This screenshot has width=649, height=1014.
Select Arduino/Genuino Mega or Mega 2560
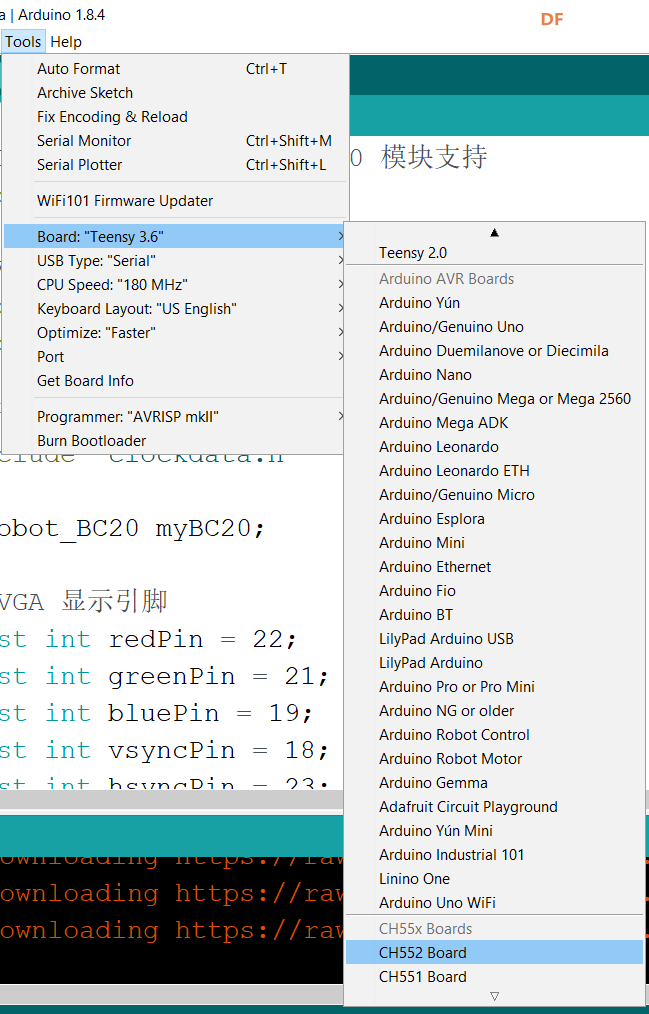(x=495, y=398)
